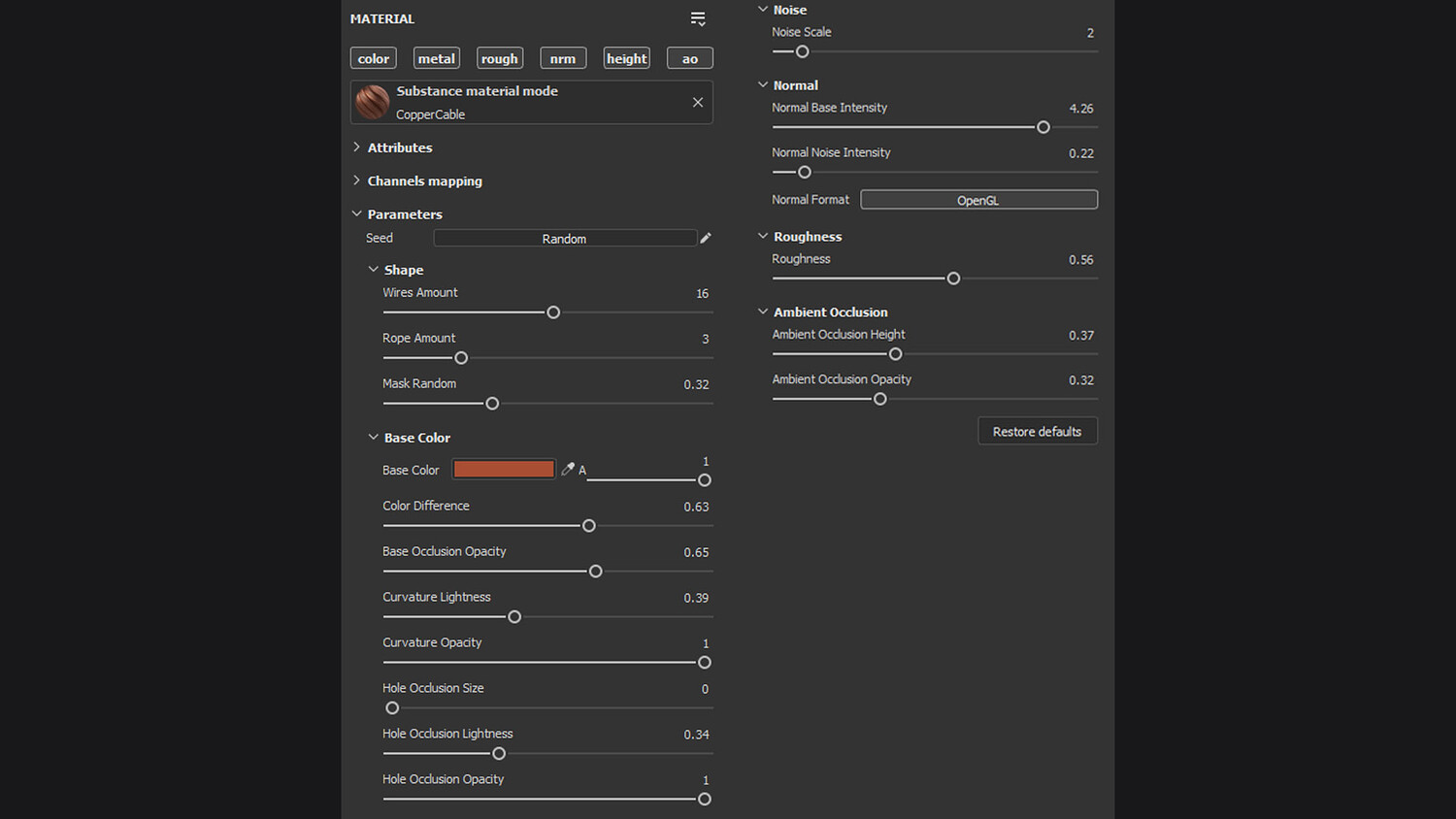Click the pencil icon next to Seed
The width and height of the screenshot is (1456, 819).
click(x=706, y=238)
